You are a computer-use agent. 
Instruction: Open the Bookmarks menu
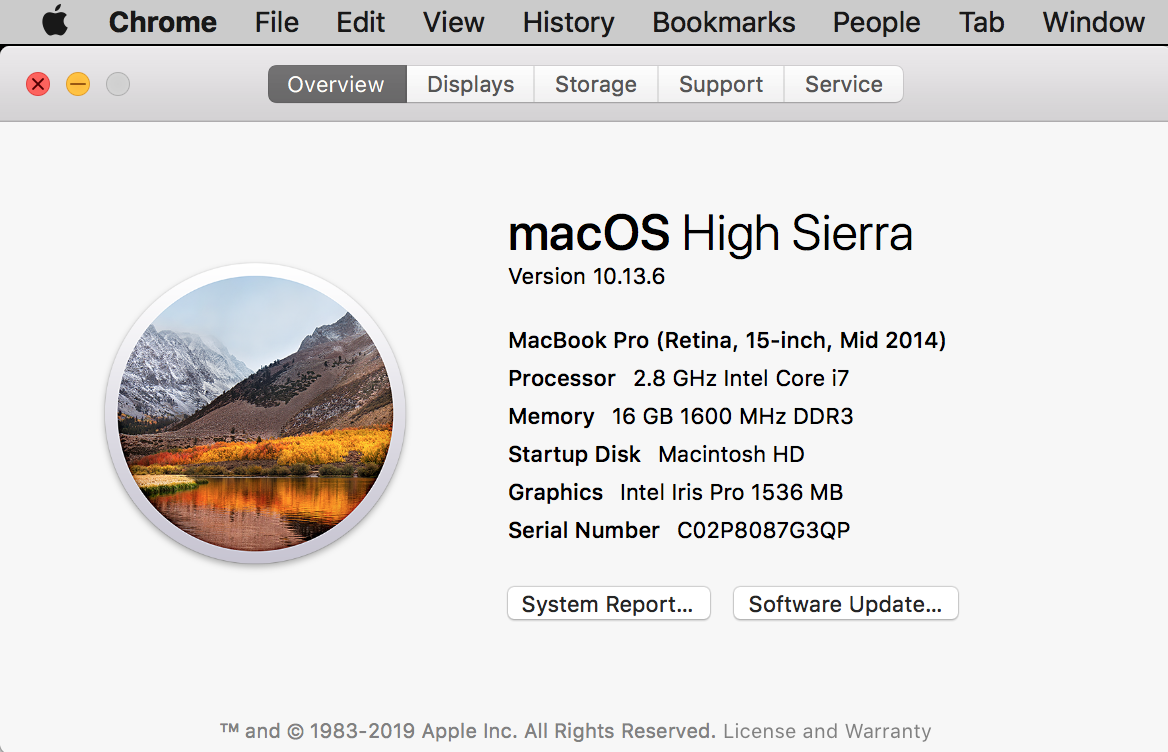[723, 22]
